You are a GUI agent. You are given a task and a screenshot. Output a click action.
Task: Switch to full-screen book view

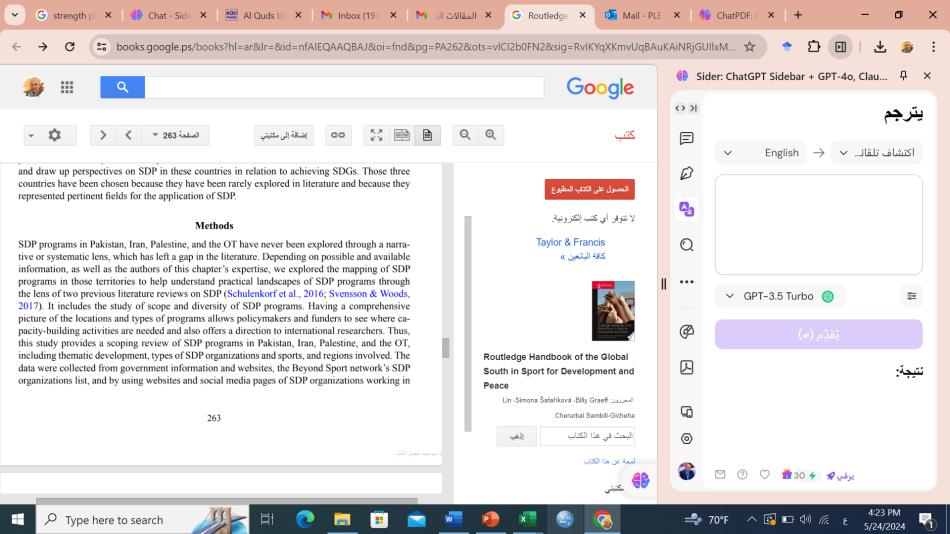coord(376,135)
